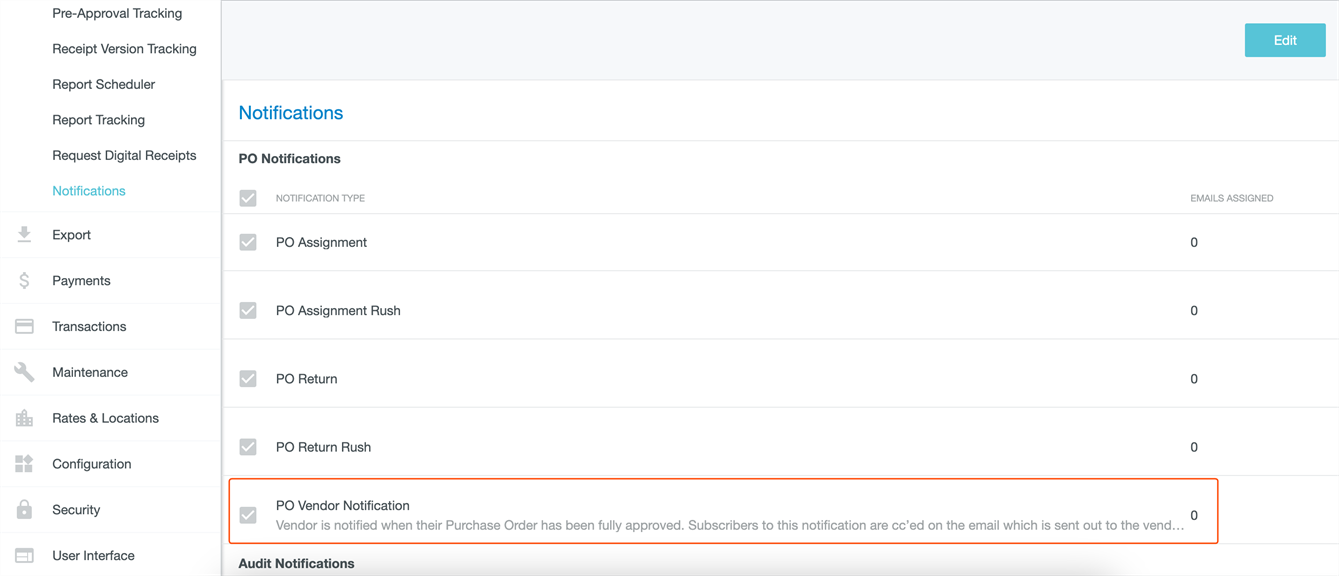Image resolution: width=1339 pixels, height=576 pixels.
Task: Open Request Digital Receipts in the sidebar
Action: point(124,155)
